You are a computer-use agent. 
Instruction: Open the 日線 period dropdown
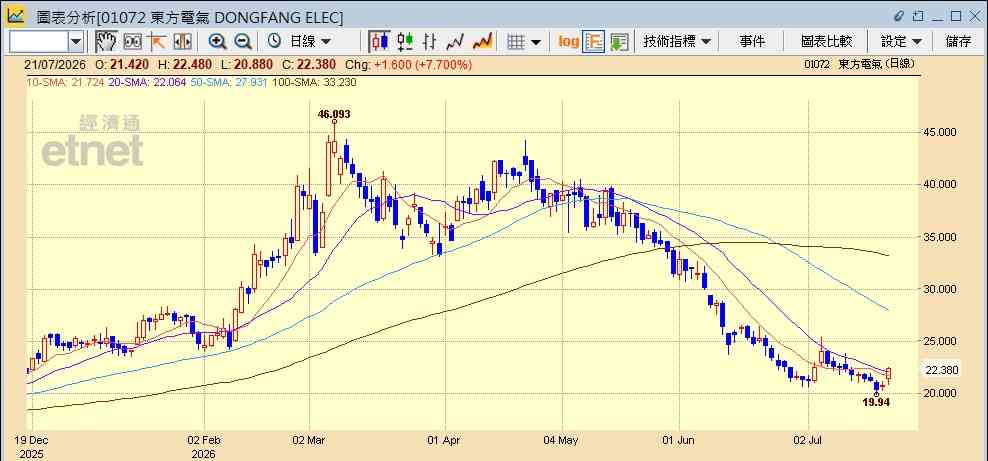tap(300, 42)
